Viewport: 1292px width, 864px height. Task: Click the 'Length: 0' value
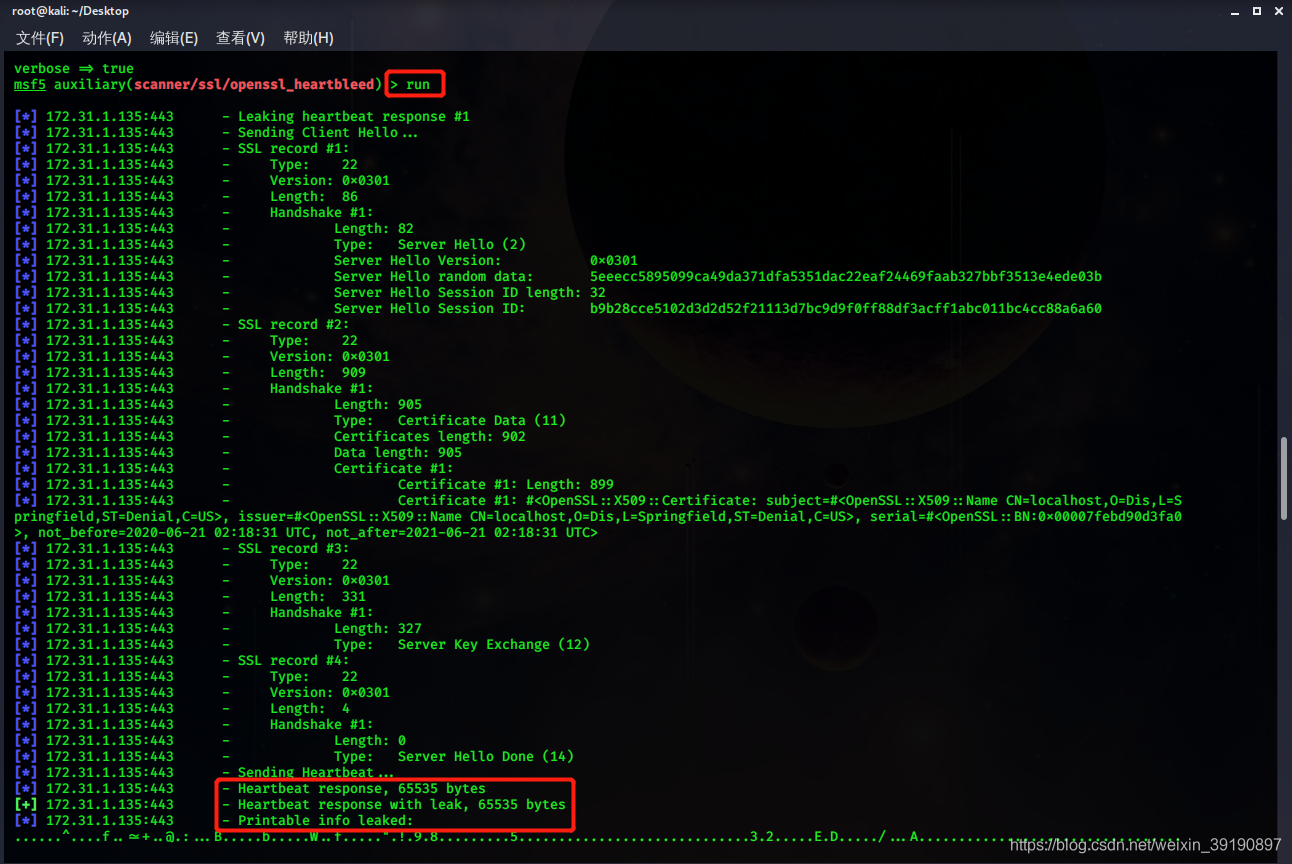coord(370,741)
